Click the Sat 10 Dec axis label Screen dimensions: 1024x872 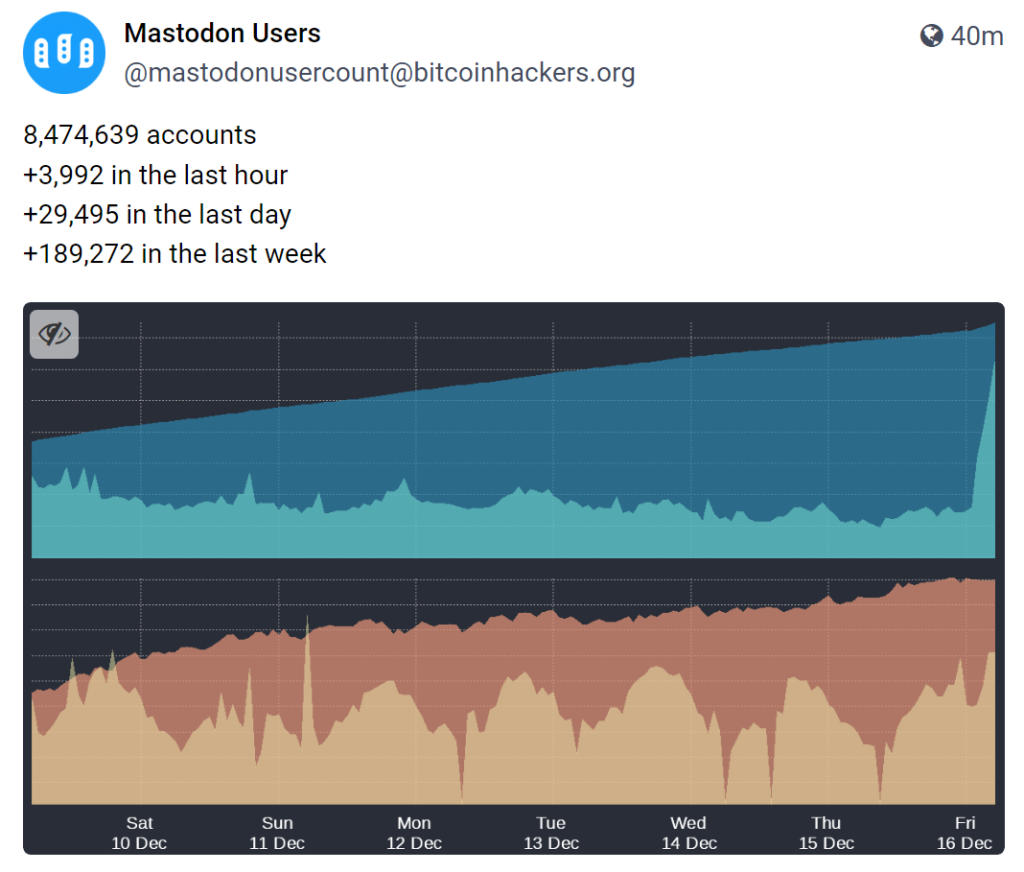tap(139, 833)
